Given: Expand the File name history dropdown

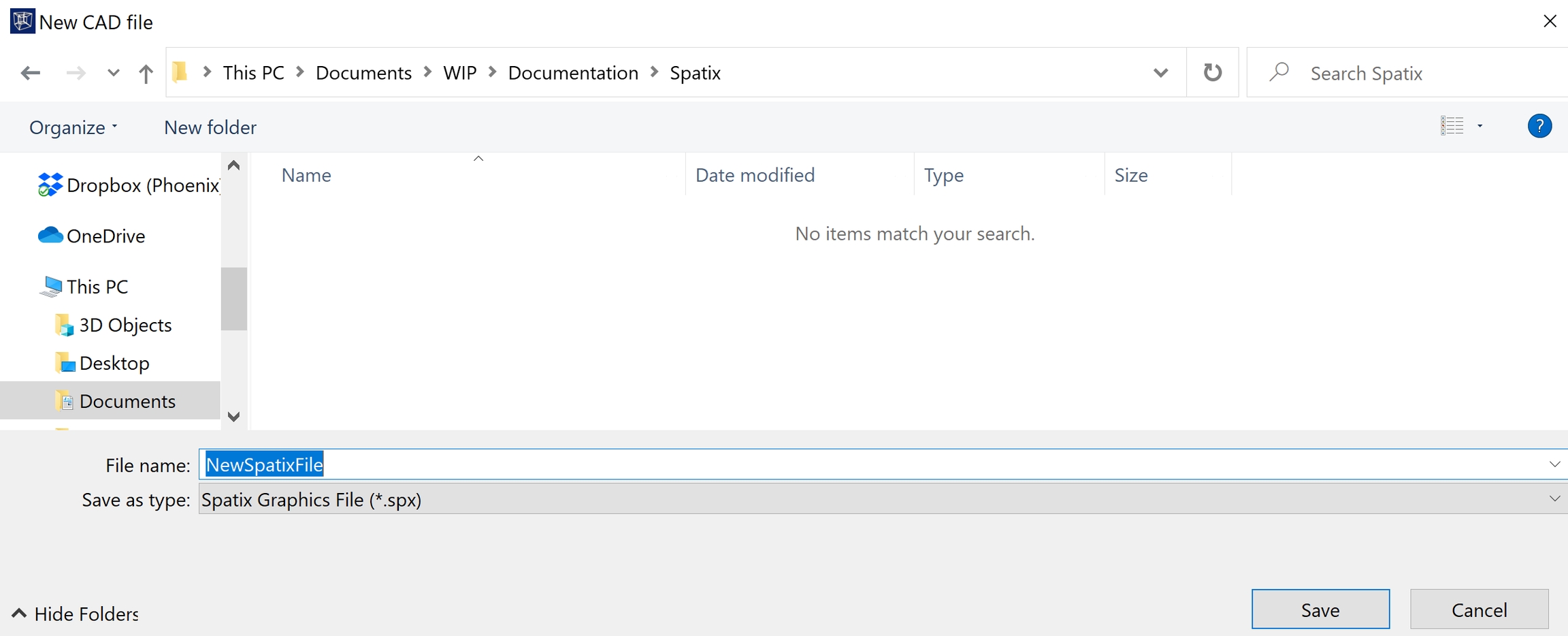Looking at the screenshot, I should coord(1554,464).
